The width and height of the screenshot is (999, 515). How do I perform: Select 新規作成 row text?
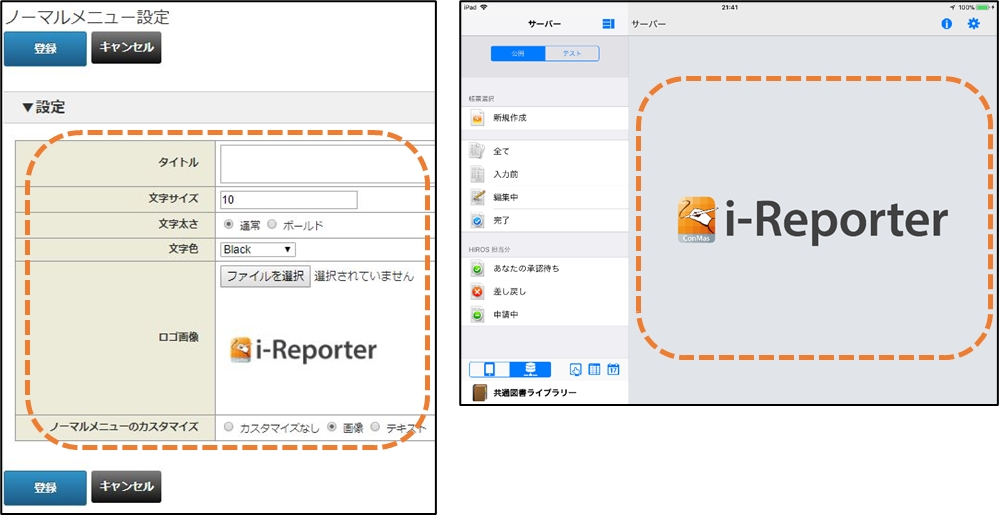pyautogui.click(x=510, y=118)
